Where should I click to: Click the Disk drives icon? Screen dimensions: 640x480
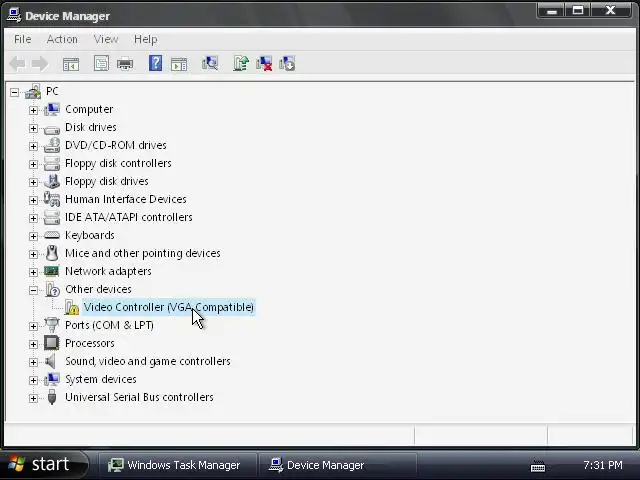point(52,129)
